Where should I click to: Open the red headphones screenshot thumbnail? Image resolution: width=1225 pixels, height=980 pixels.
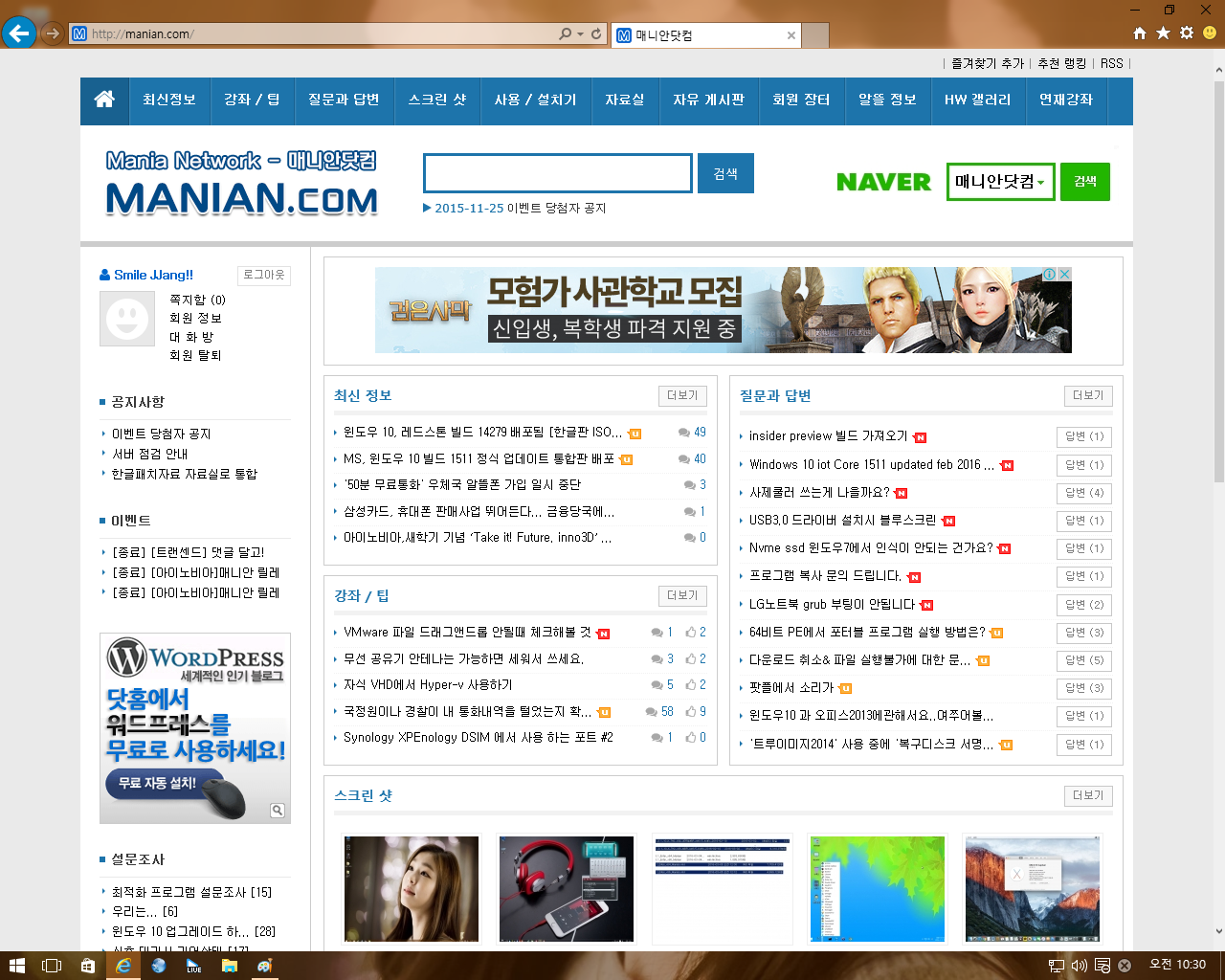pos(567,889)
